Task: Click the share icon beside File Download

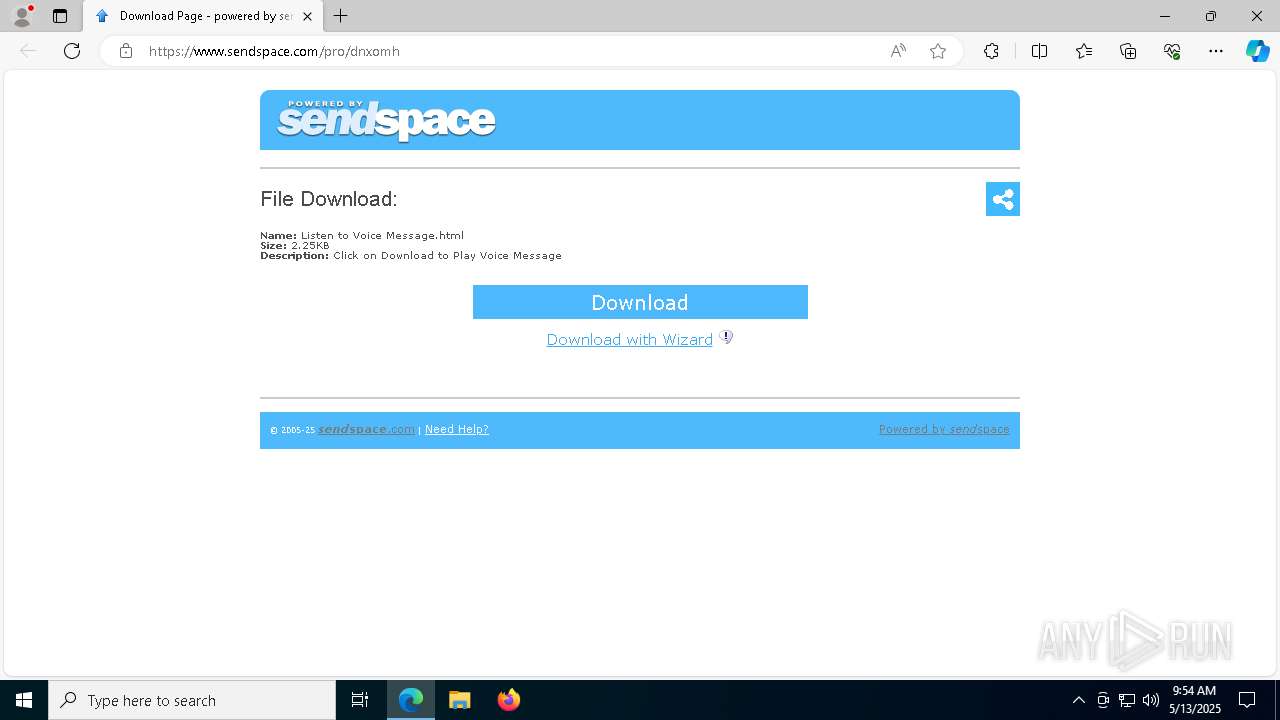Action: [1002, 199]
